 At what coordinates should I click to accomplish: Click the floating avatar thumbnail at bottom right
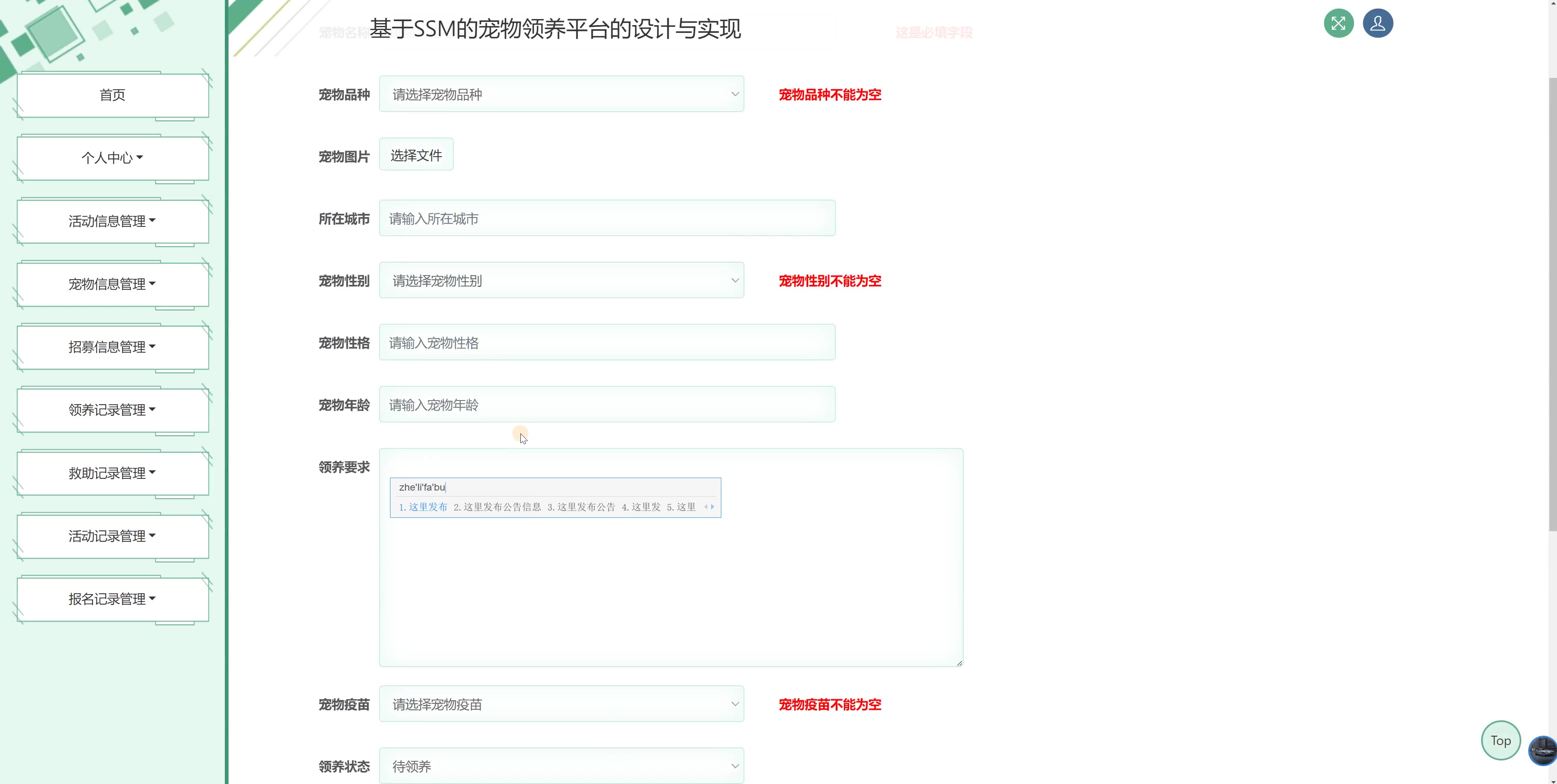(x=1542, y=750)
